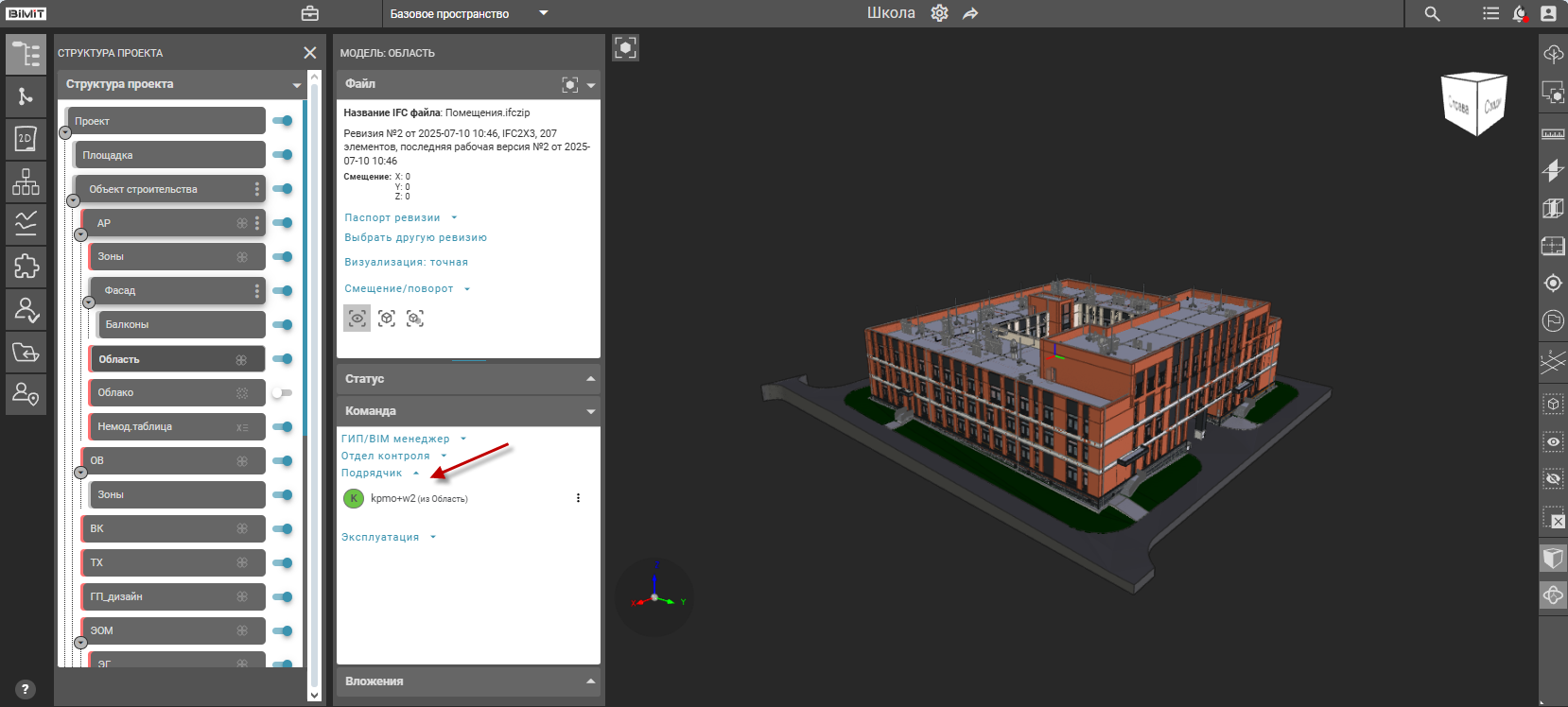Click the Визуализация: точная link

(406, 263)
